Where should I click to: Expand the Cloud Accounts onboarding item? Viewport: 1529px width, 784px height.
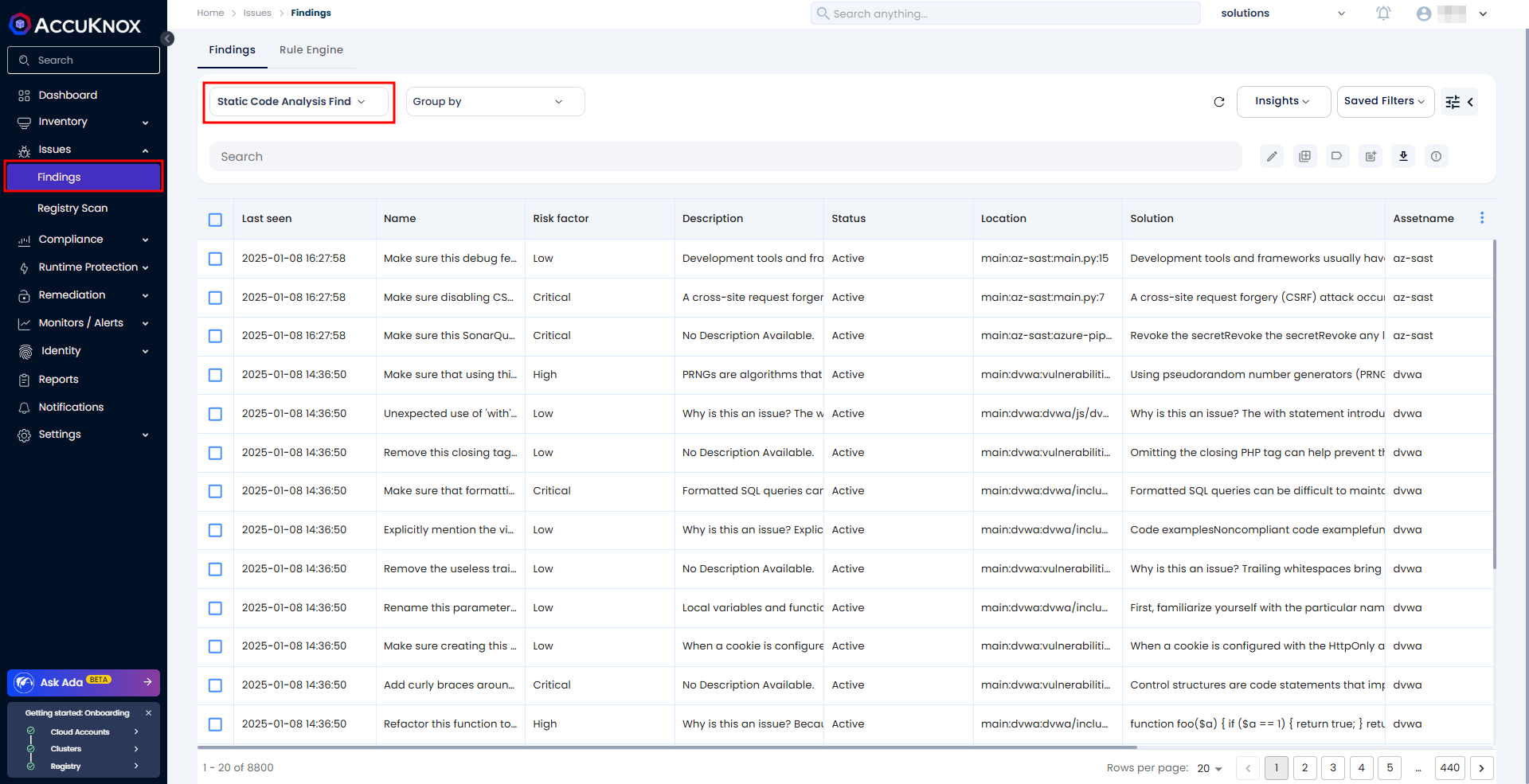click(x=84, y=732)
